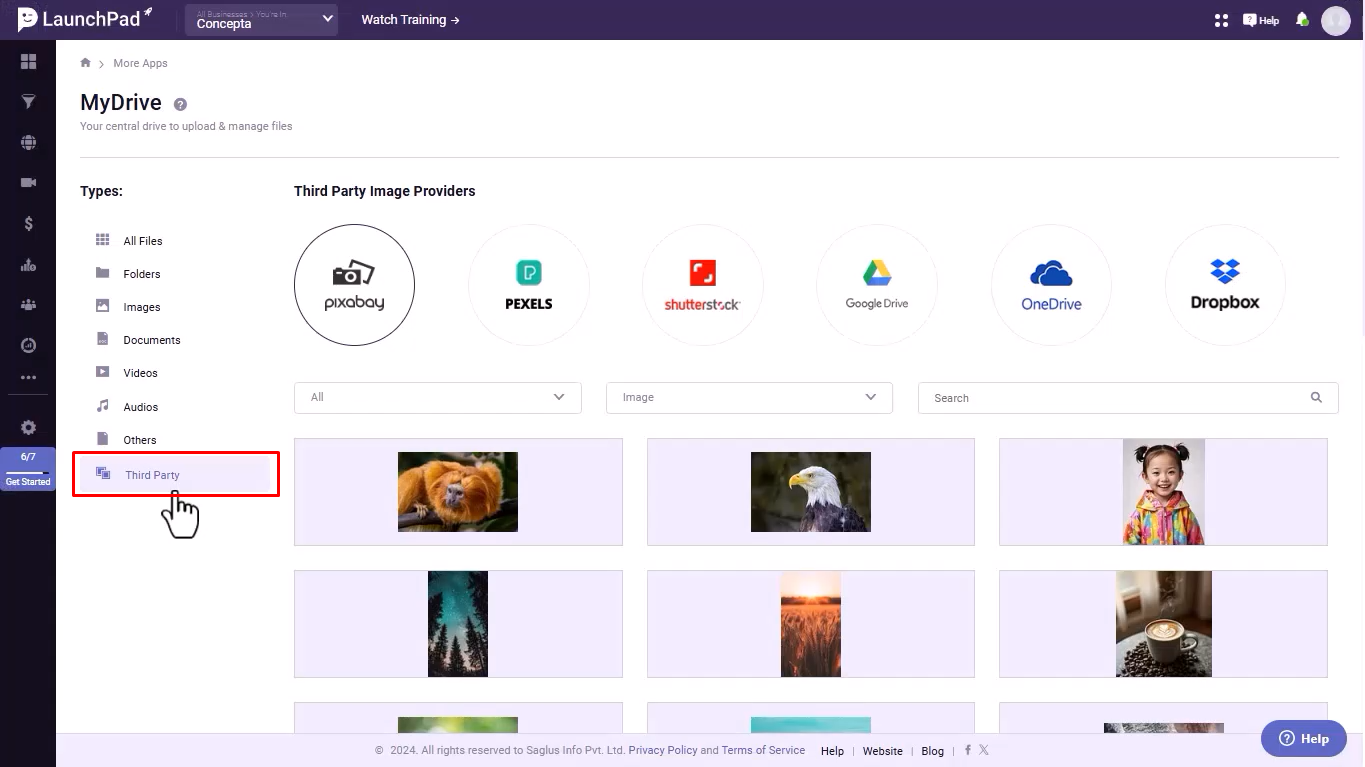Open the funnel icon in left sidebar
The image size is (1365, 767).
click(x=28, y=102)
